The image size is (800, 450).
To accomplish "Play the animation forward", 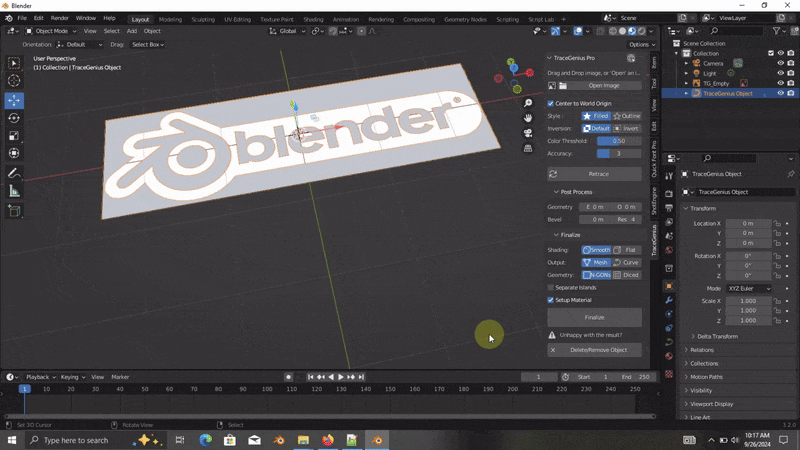I will pos(341,377).
